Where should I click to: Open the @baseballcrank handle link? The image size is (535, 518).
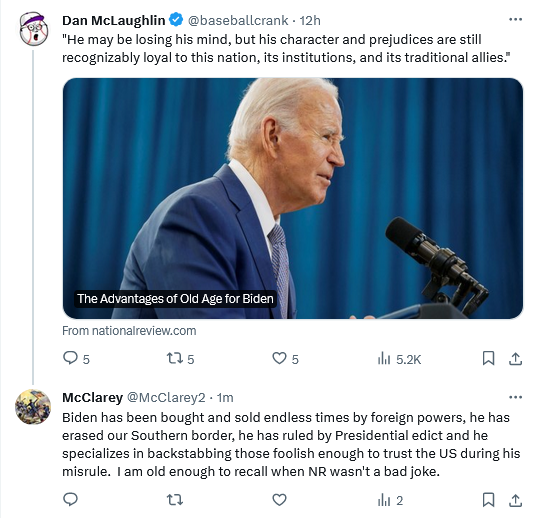pos(238,20)
